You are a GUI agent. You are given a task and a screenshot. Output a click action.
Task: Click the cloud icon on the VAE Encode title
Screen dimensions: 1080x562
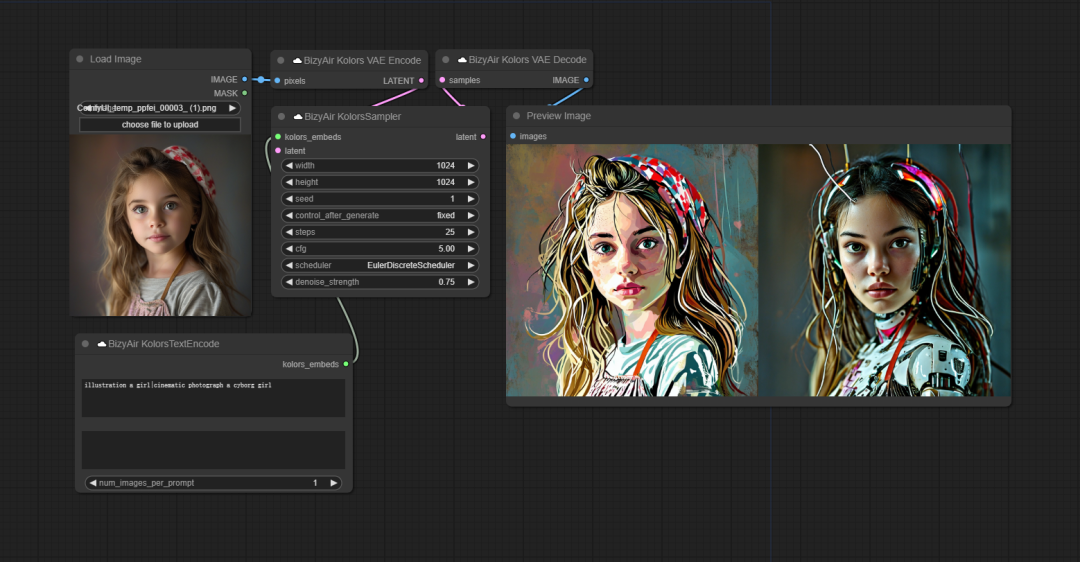coord(298,61)
